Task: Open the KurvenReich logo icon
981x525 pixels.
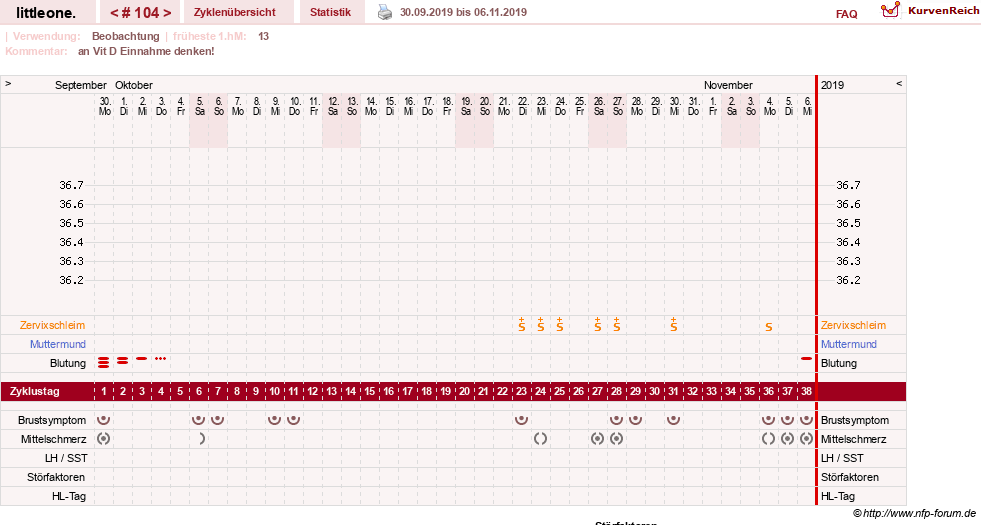Action: 890,10
